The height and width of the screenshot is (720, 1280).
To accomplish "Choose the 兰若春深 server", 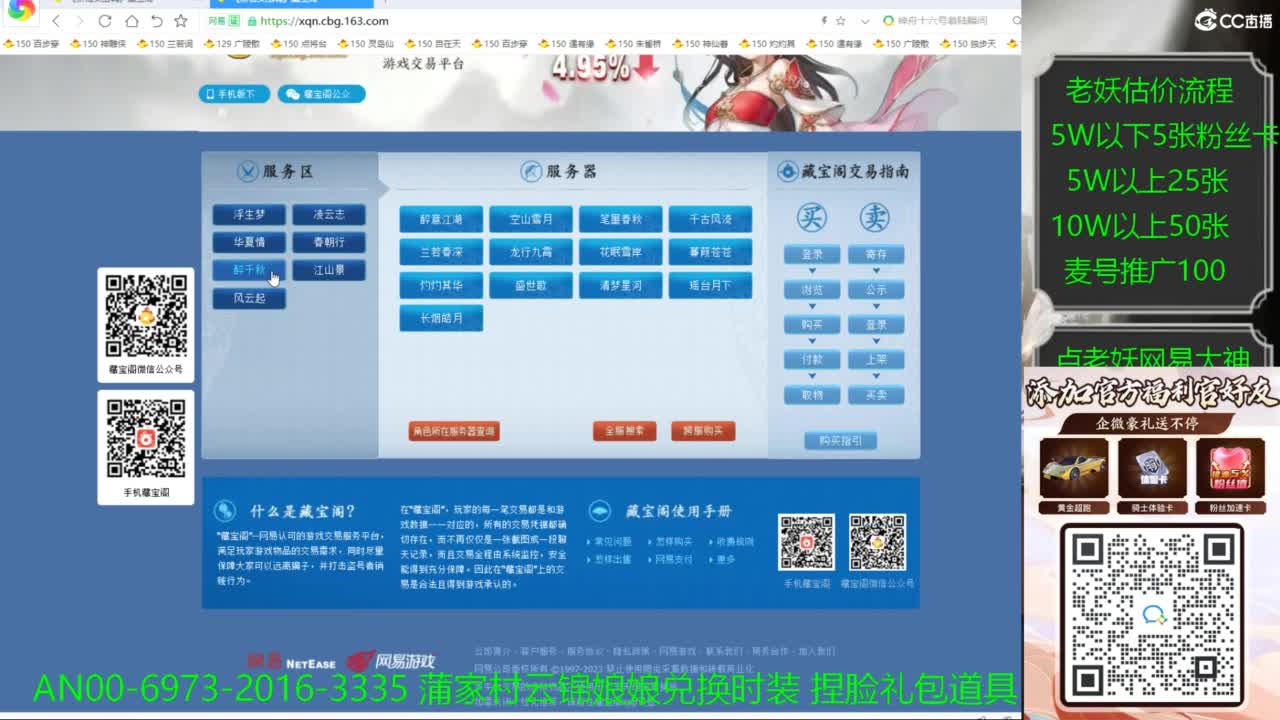I will pyautogui.click(x=441, y=252).
